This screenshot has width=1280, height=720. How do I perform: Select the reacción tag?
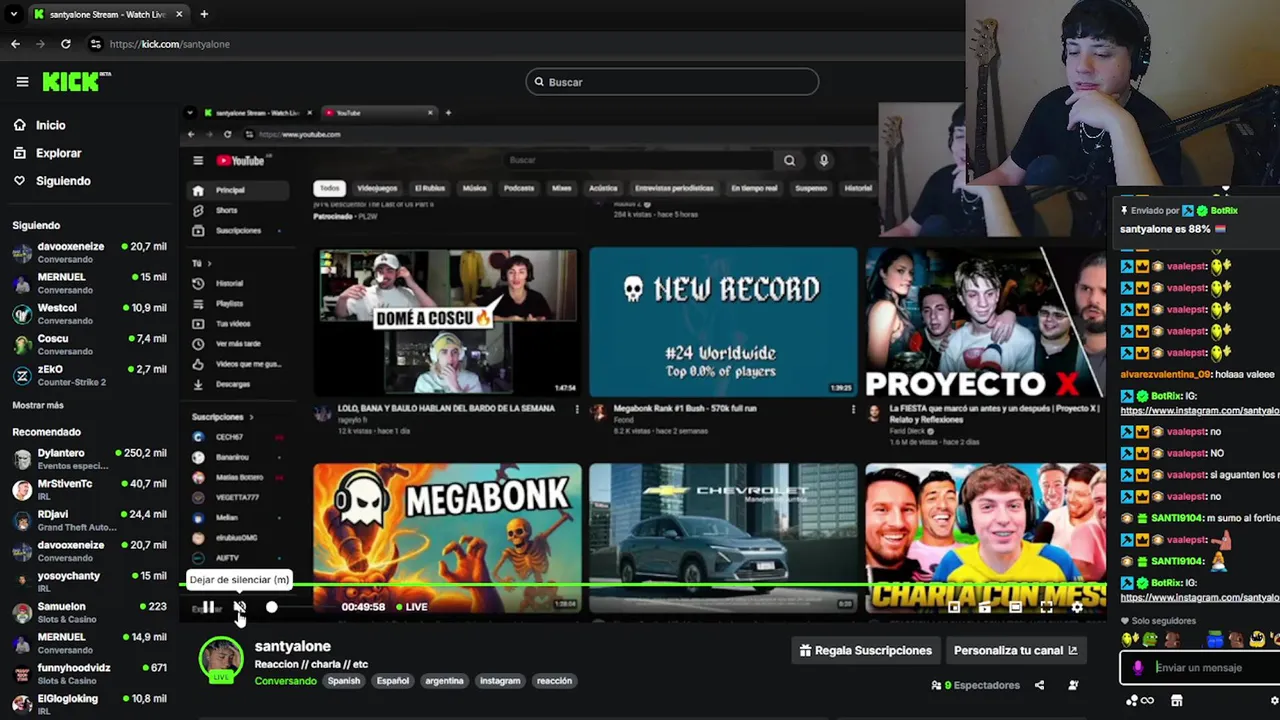(x=554, y=681)
